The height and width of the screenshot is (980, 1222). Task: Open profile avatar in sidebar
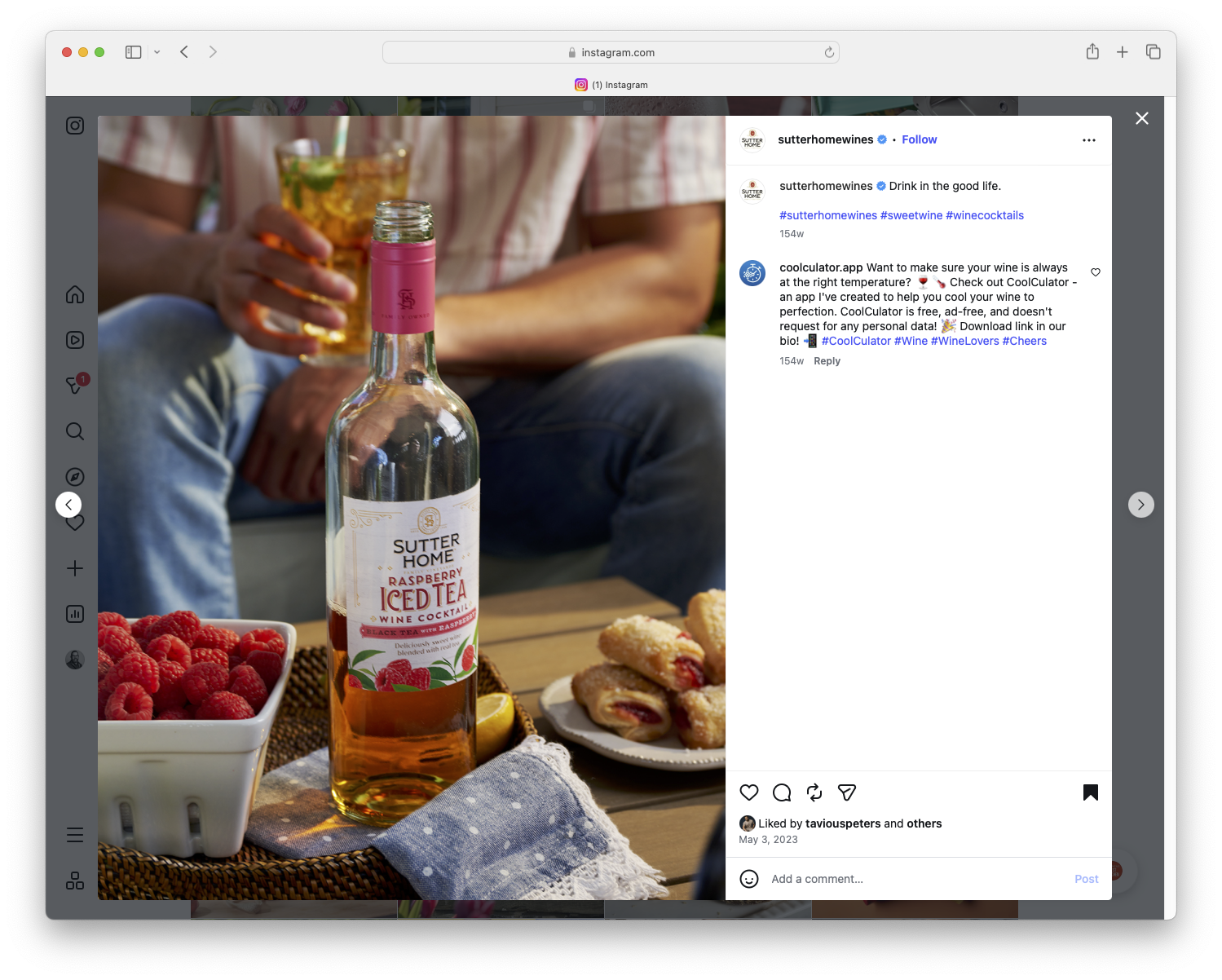coord(75,660)
